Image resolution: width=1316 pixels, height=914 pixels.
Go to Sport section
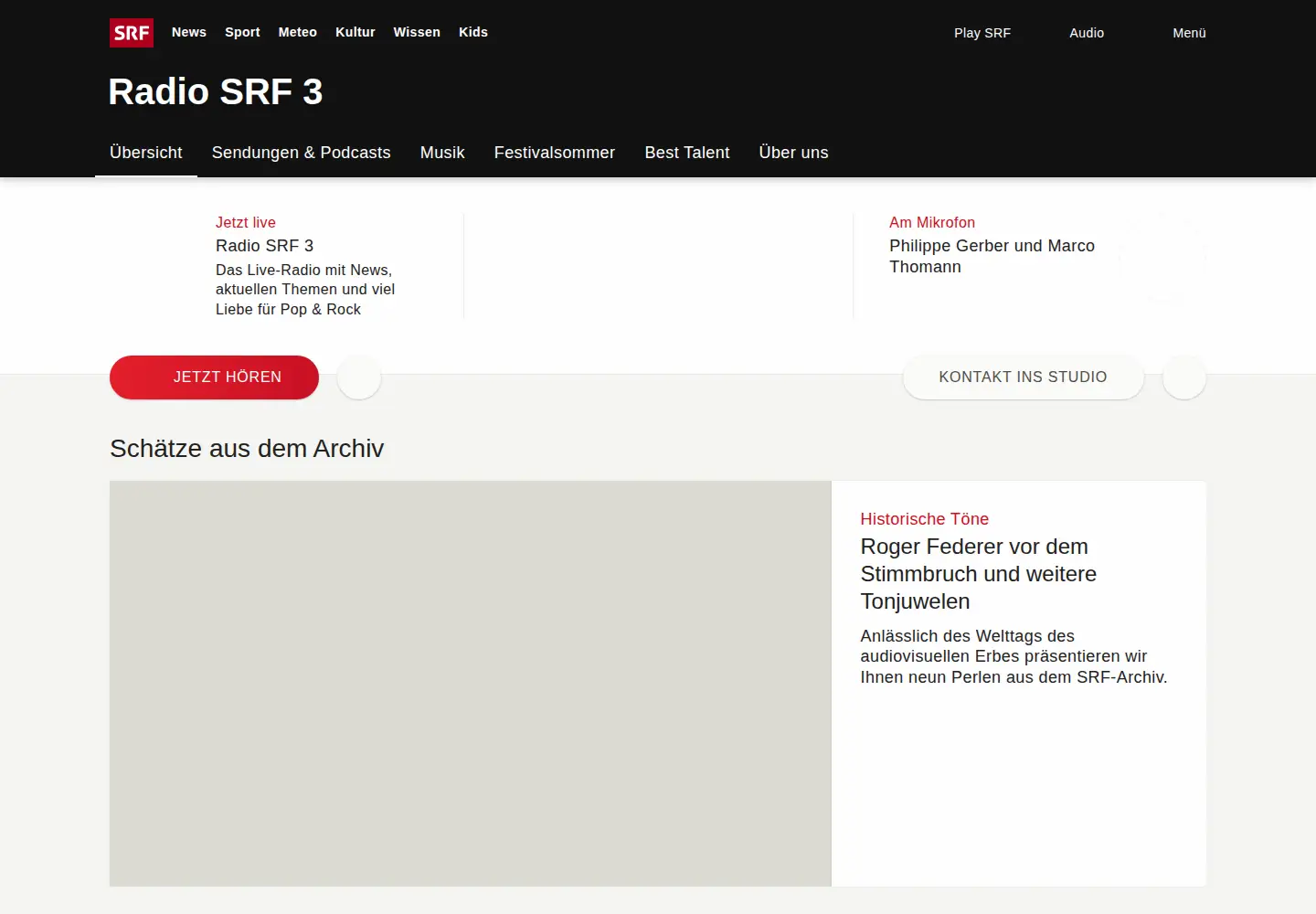click(242, 32)
